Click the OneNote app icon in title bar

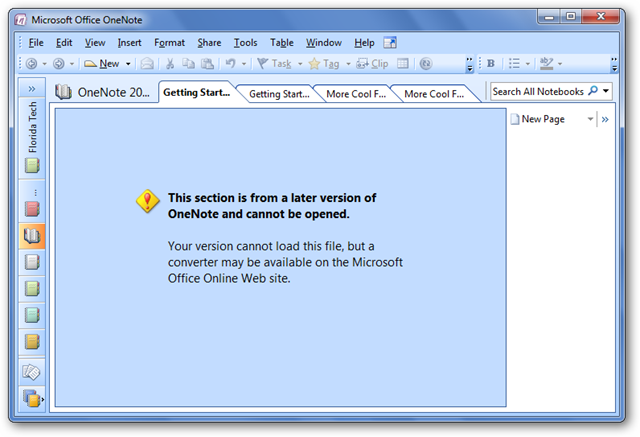(21, 20)
